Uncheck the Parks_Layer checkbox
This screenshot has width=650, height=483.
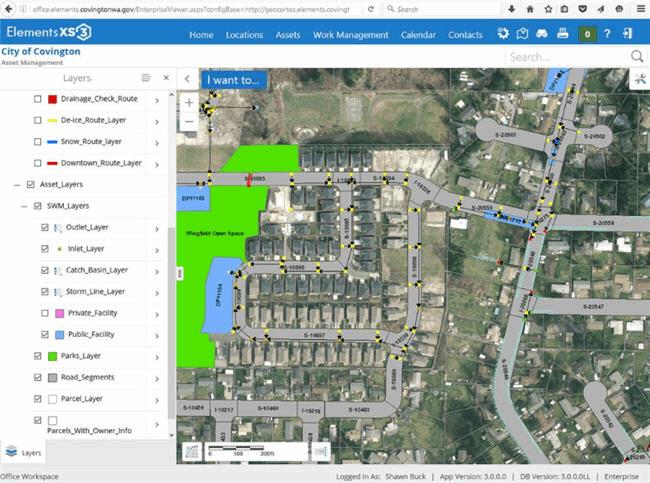[31, 355]
